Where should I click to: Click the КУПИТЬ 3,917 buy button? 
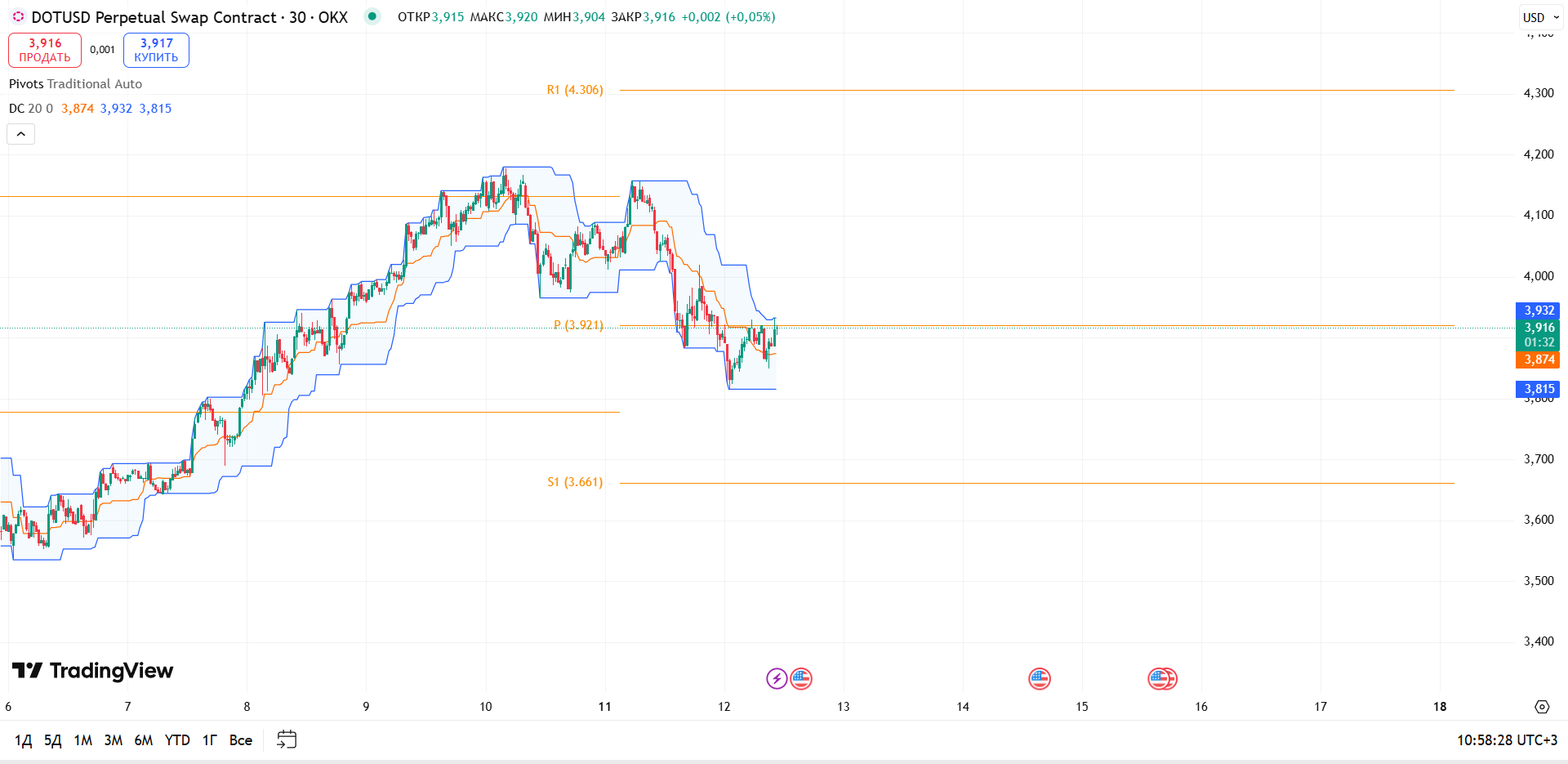tap(156, 50)
